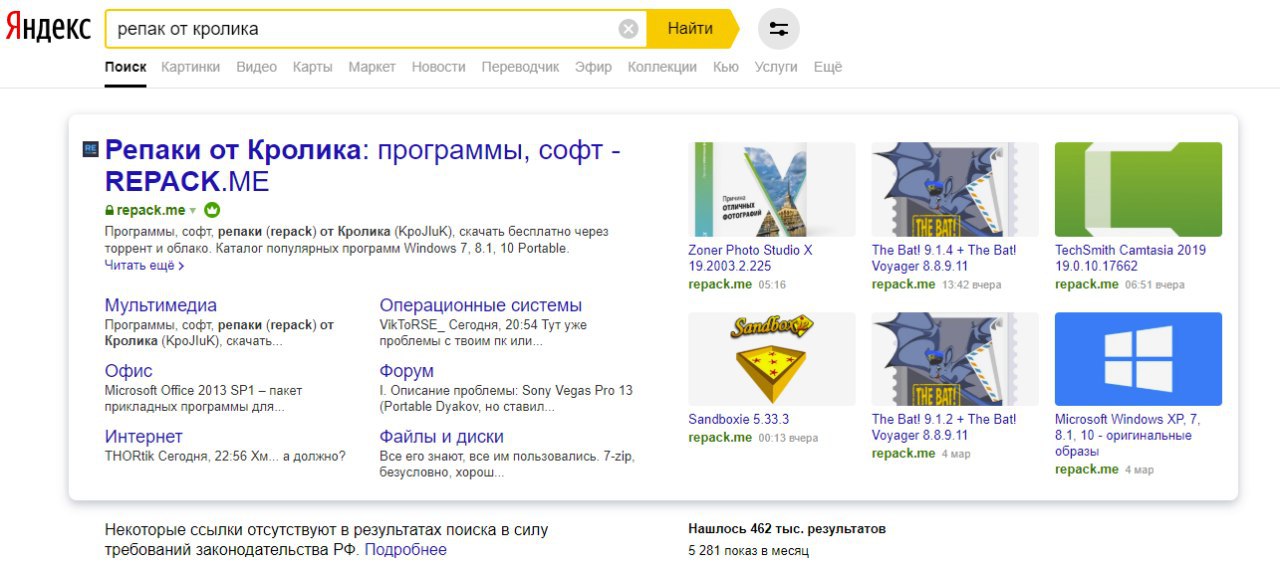Click repack.me under the Camtasia 2019 card
The width and height of the screenshot is (1280, 566).
(1086, 284)
